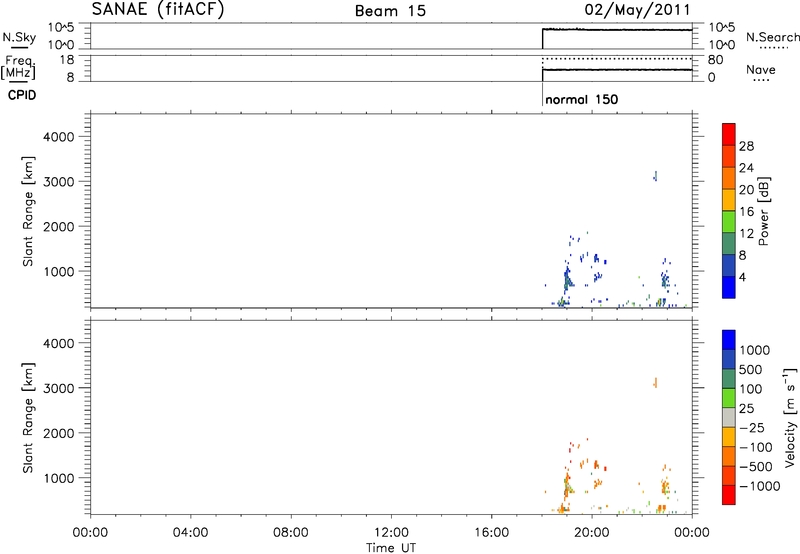Image resolution: width=800 pixels, height=554 pixels.
Task: Click the blue top velocity color swatch
Action: [x=729, y=339]
